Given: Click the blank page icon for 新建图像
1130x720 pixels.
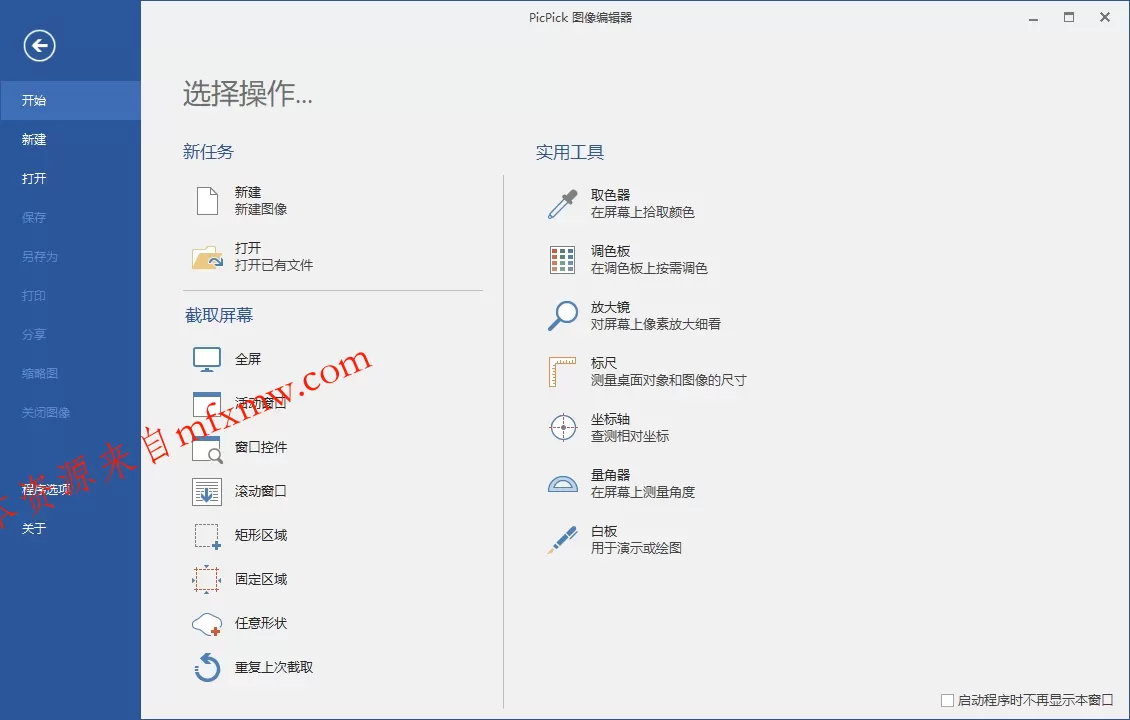Looking at the screenshot, I should [x=208, y=200].
